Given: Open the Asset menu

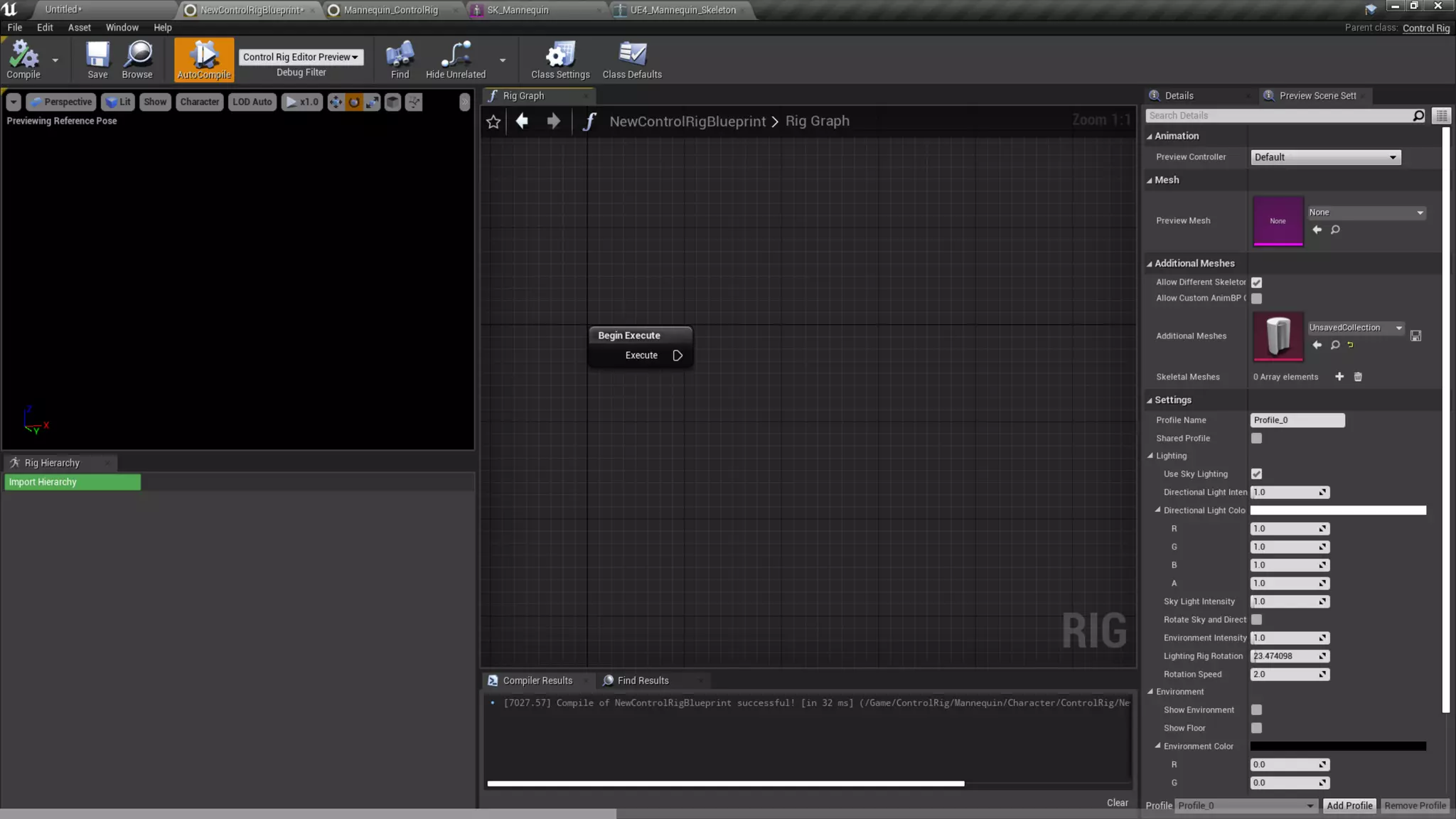Looking at the screenshot, I should click(x=79, y=27).
